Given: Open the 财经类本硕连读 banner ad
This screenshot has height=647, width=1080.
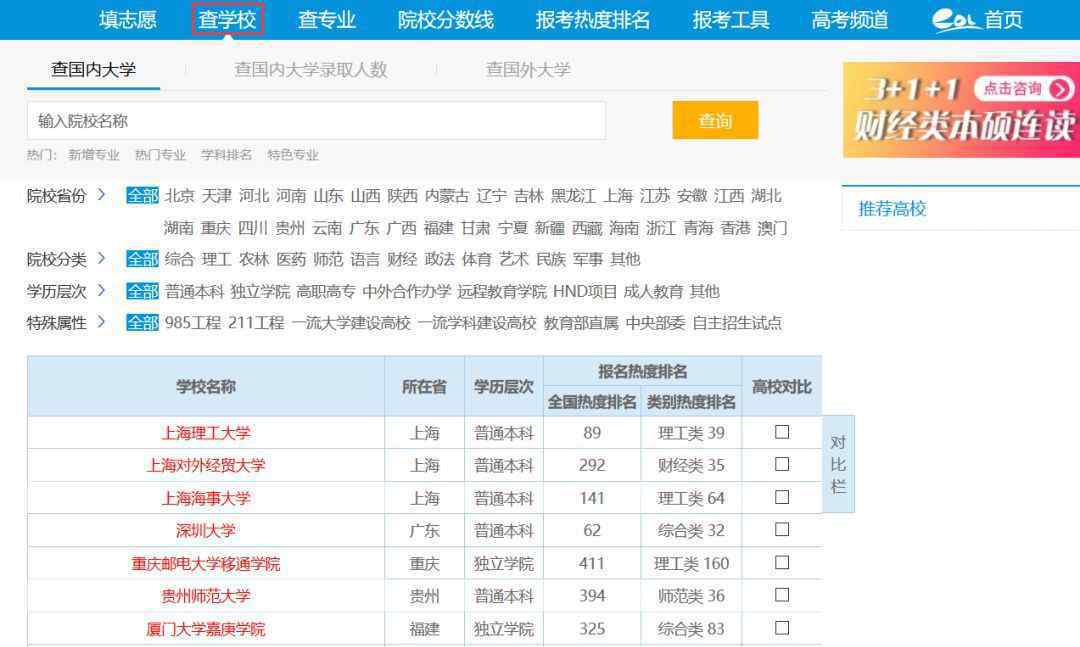Looking at the screenshot, I should (962, 110).
